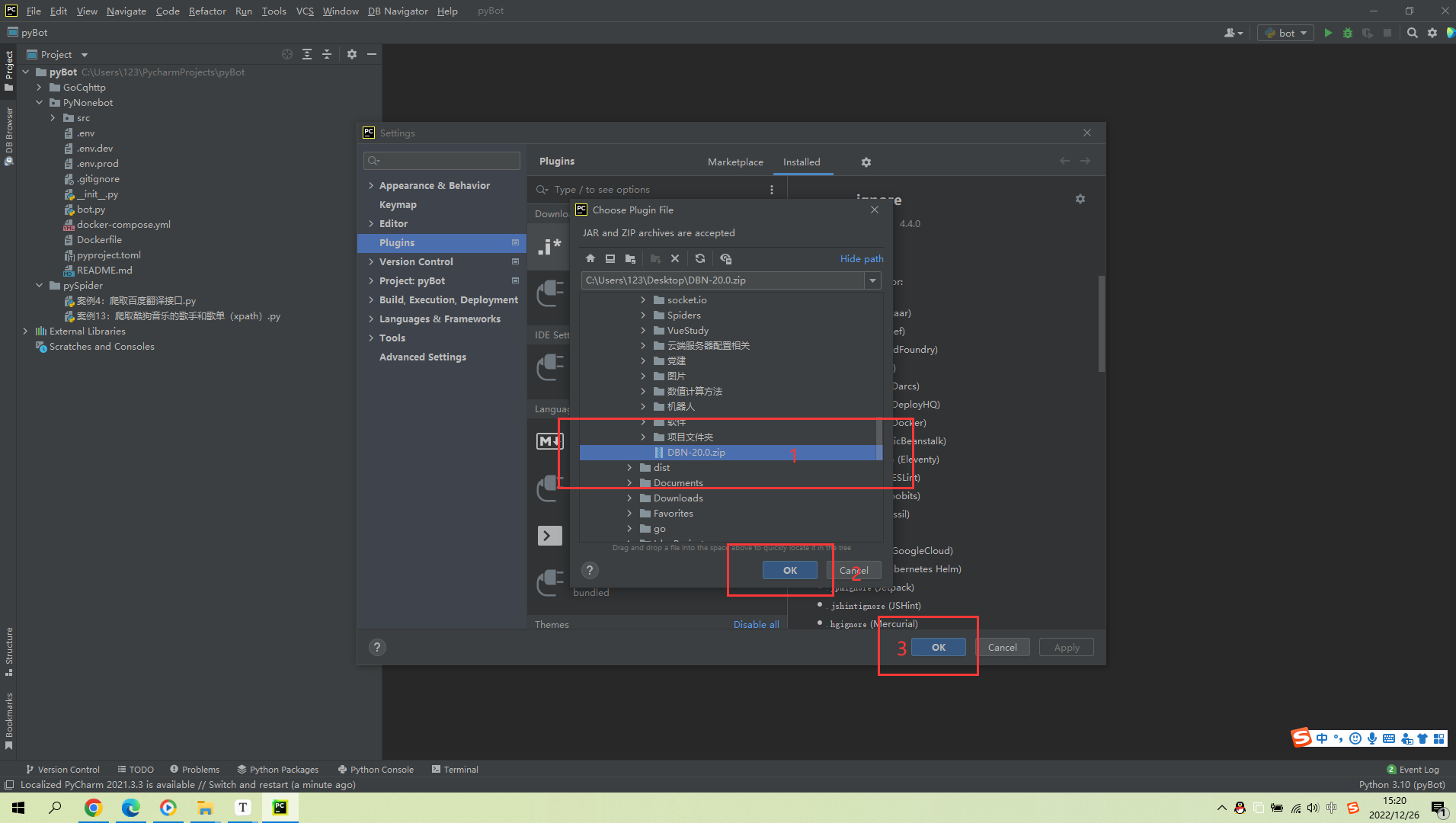Expand the GoCqhttp folder in Project tree

(x=39, y=87)
